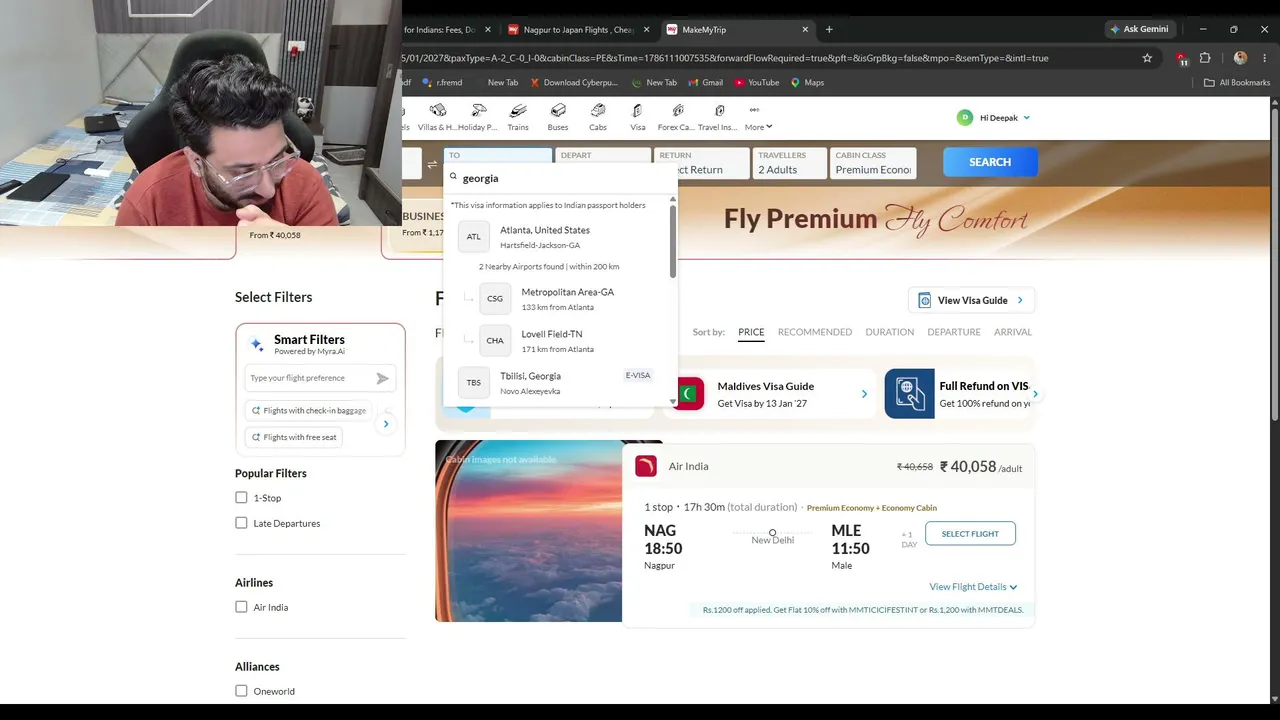The width and height of the screenshot is (1280, 720).
Task: Sort flights by Arrival
Action: click(1013, 332)
